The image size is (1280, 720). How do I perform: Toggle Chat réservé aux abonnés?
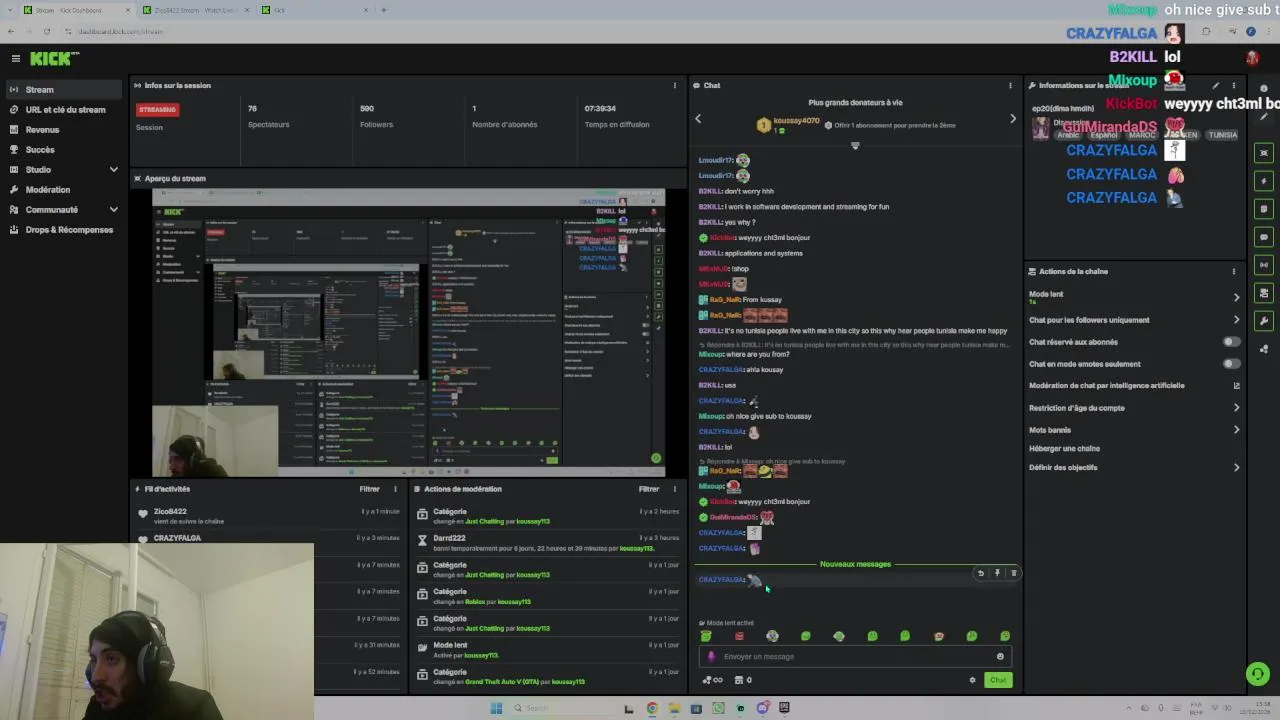(x=1232, y=342)
